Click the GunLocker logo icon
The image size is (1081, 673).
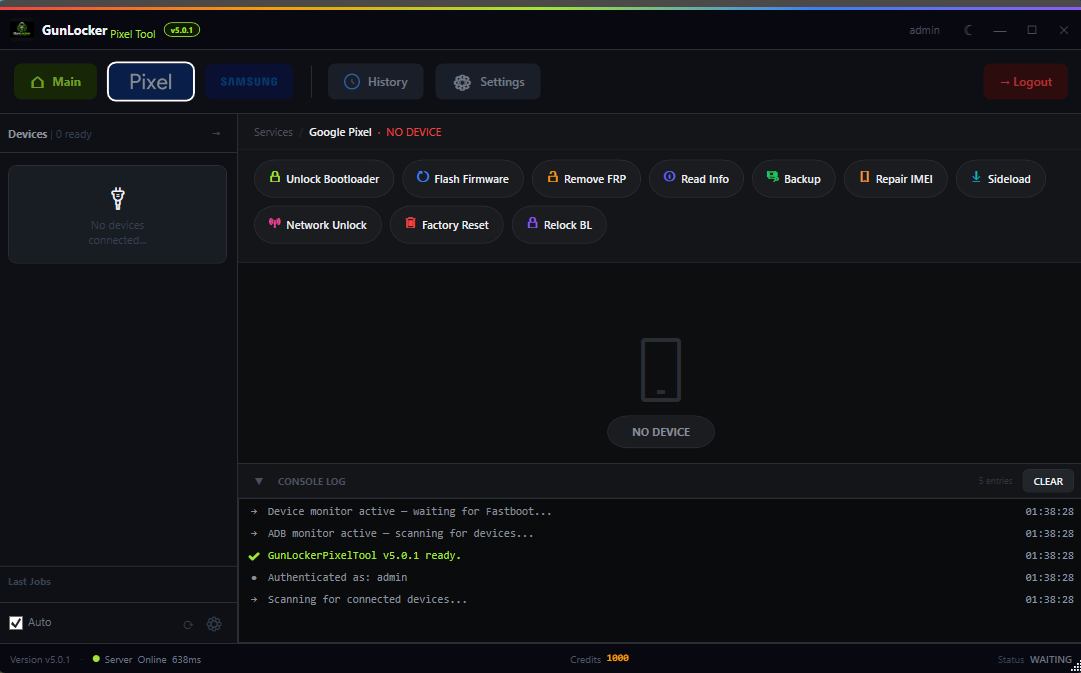point(23,30)
